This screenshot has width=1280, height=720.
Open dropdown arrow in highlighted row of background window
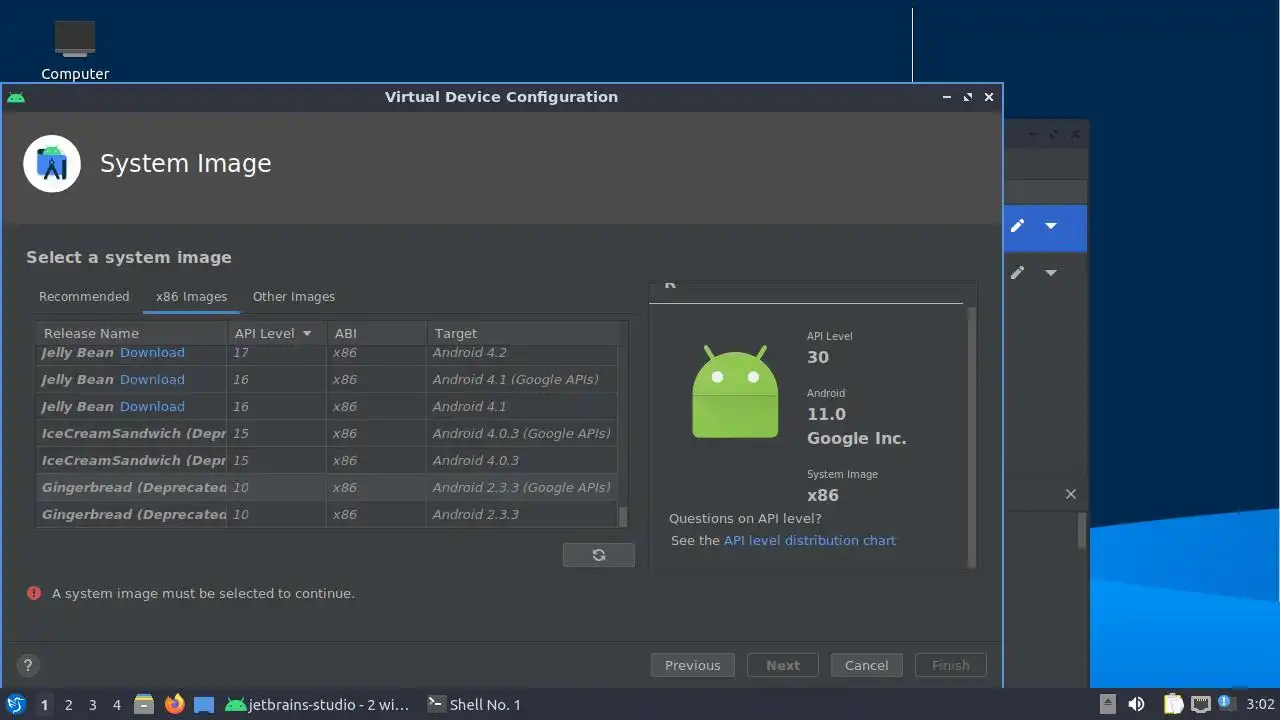coord(1051,226)
